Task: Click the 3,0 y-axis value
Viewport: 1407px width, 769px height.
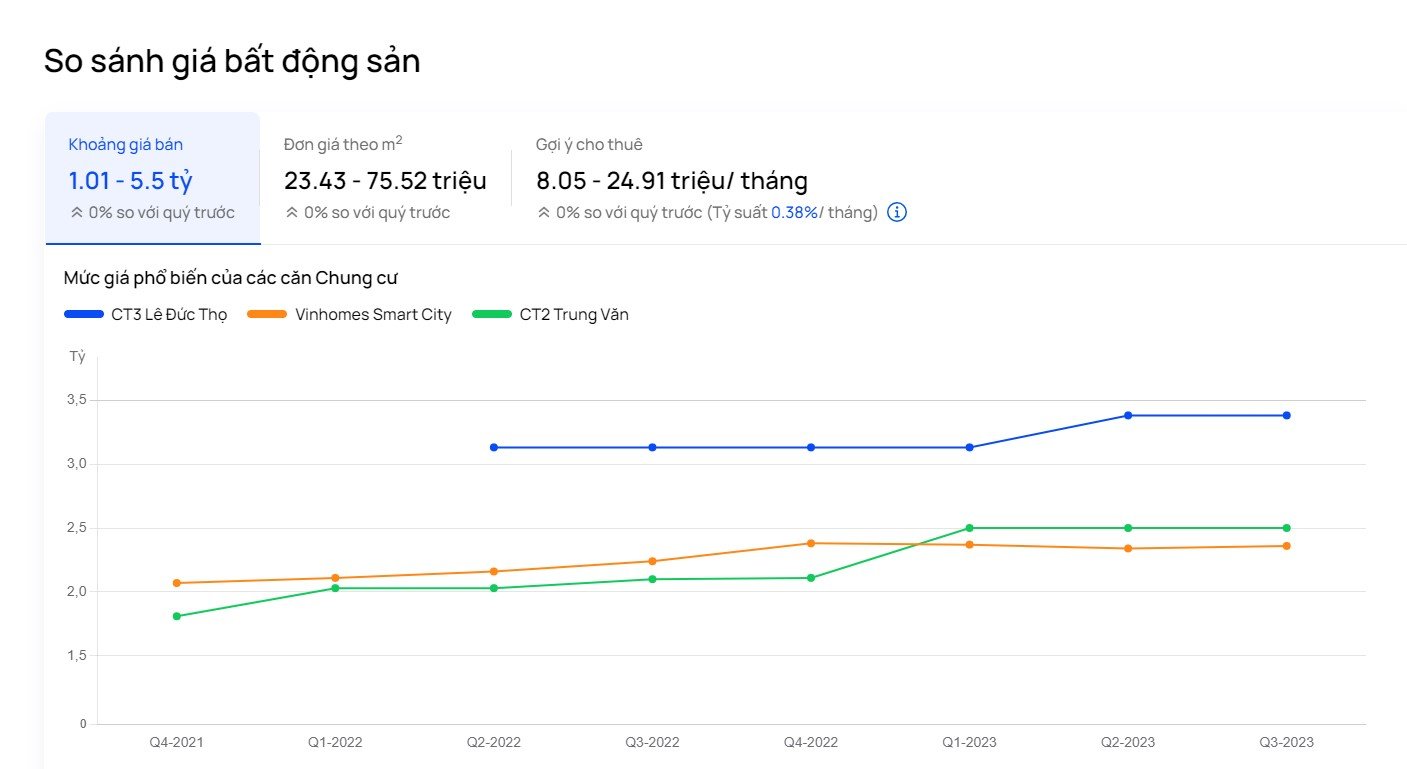Action: click(x=77, y=464)
